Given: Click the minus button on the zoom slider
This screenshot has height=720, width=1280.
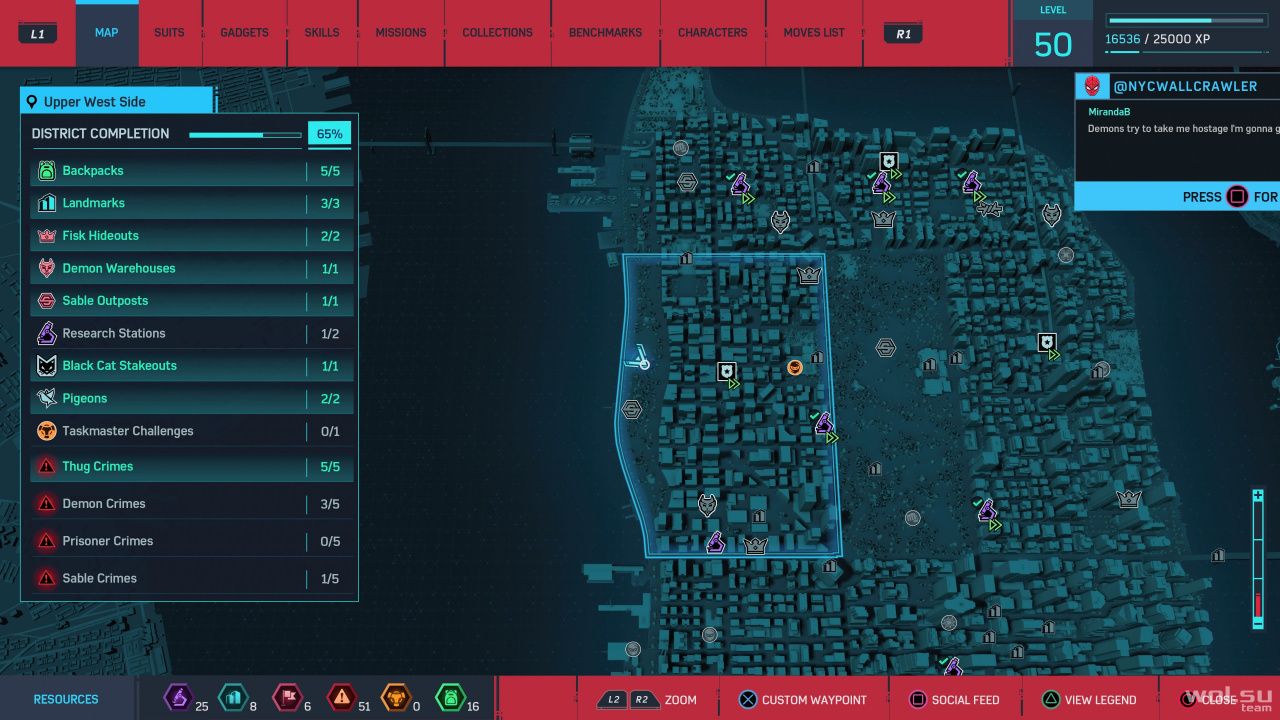Looking at the screenshot, I should point(1258,623).
